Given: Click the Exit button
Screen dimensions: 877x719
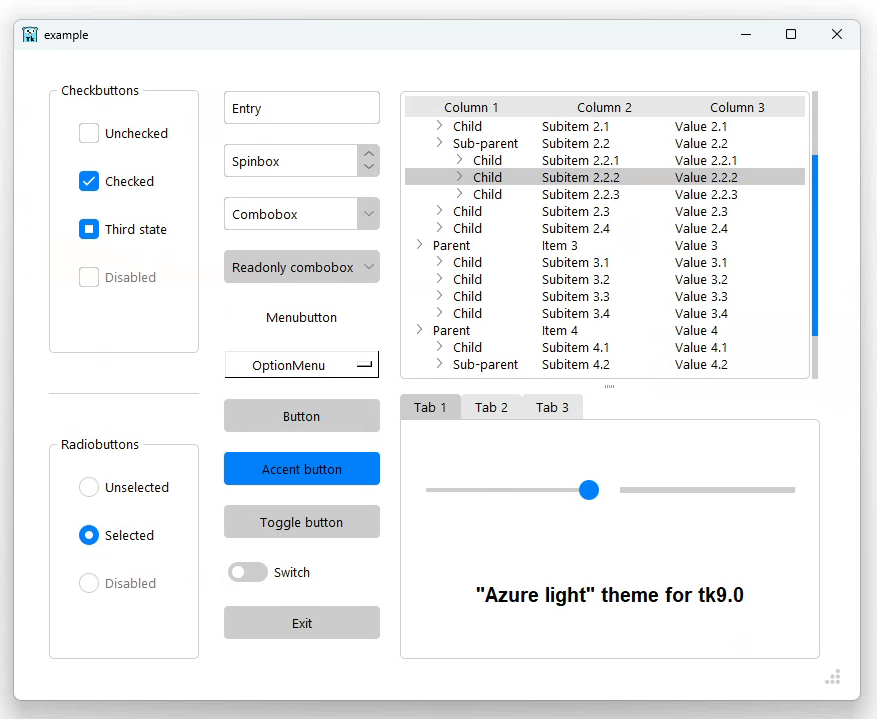Looking at the screenshot, I should 302,623.
